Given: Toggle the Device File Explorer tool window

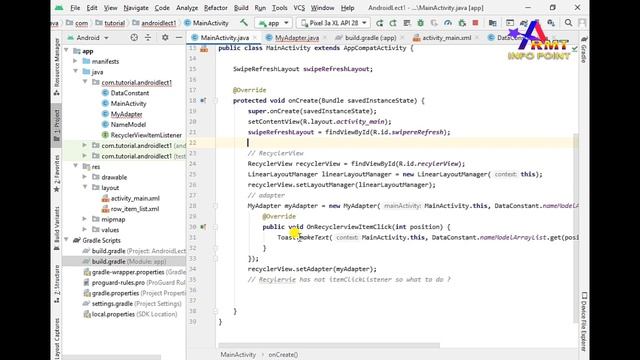Looking at the screenshot, I should click(x=584, y=322).
